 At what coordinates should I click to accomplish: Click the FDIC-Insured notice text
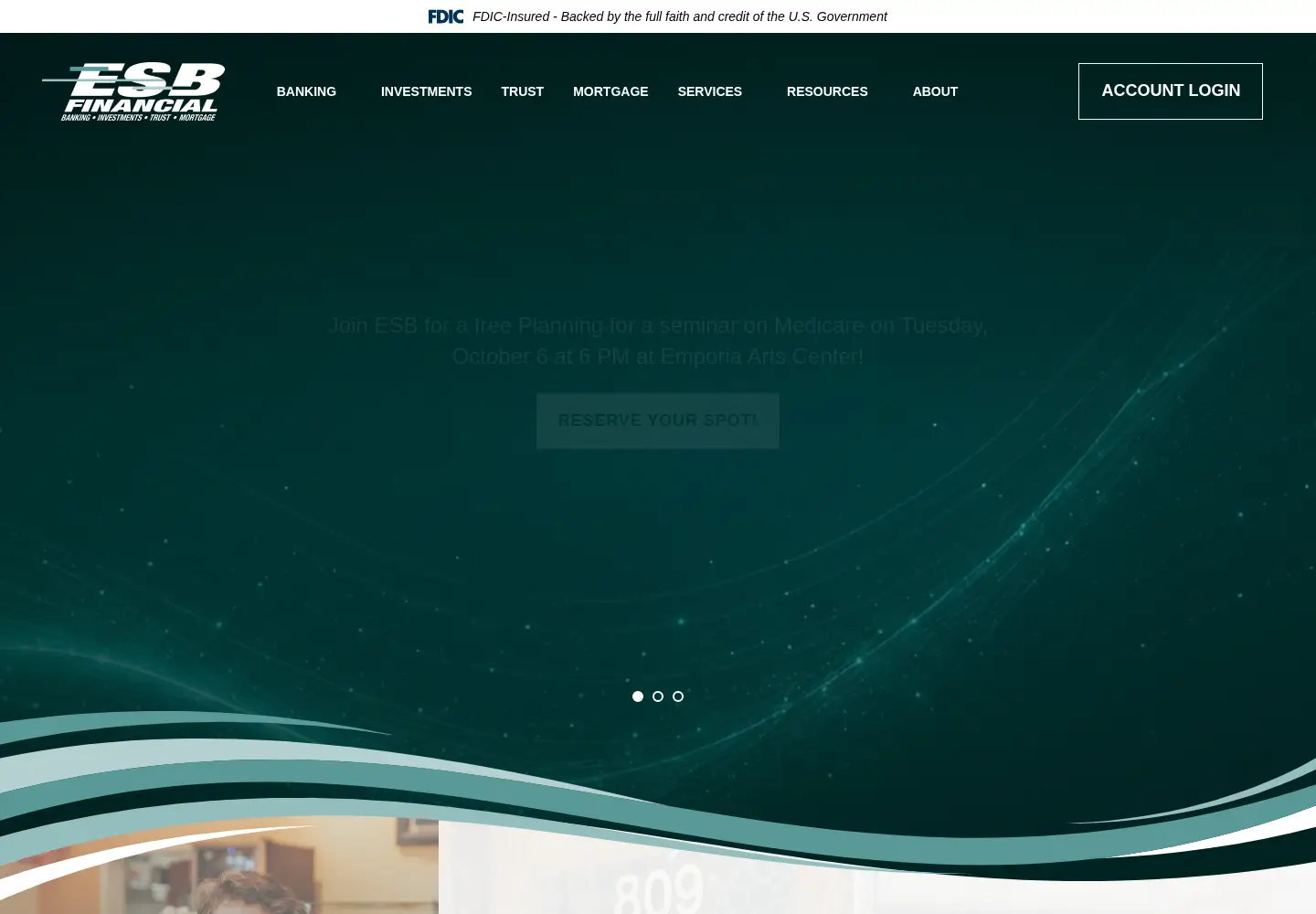coord(680,16)
